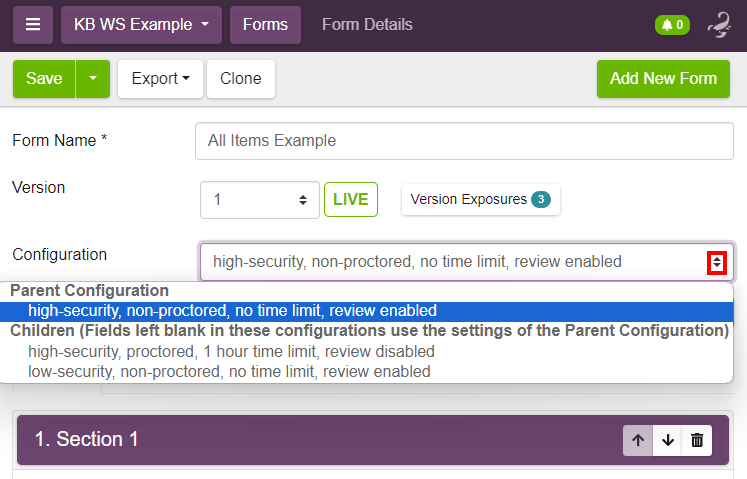This screenshot has height=479, width=747.
Task: Open the Version number selector
Action: [260, 200]
